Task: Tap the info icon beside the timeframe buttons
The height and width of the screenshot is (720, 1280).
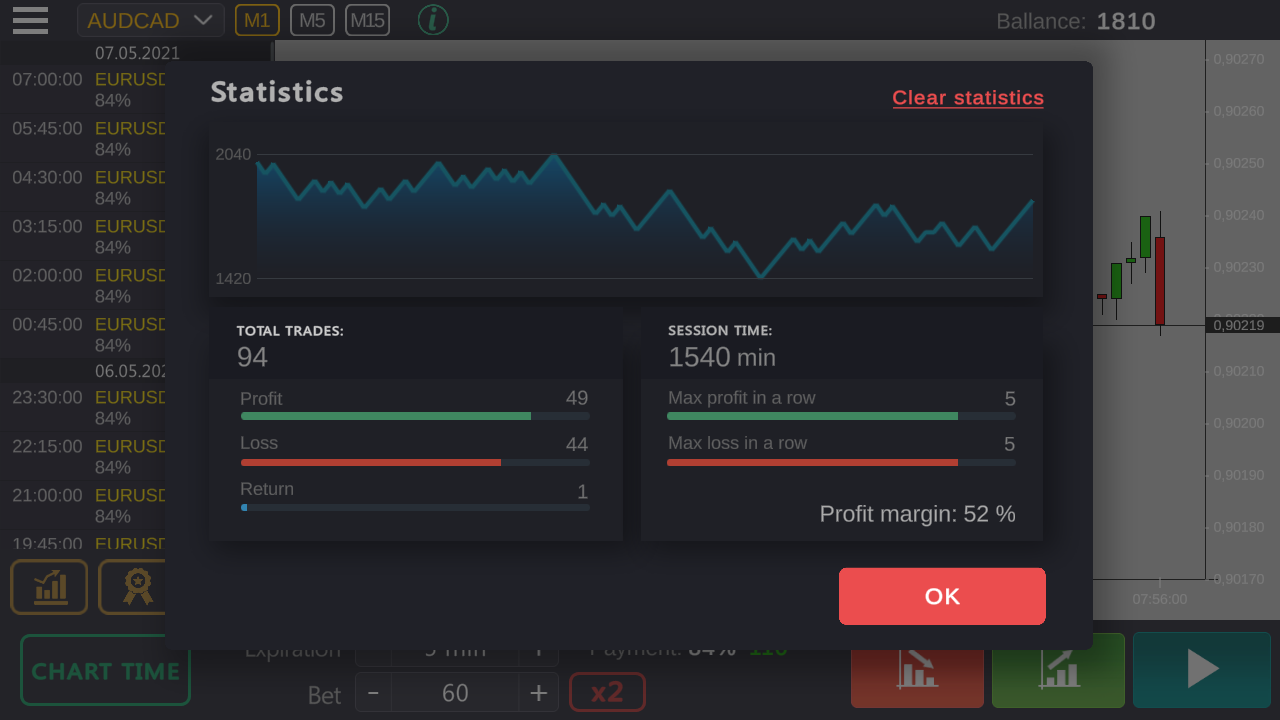Action: (x=433, y=19)
